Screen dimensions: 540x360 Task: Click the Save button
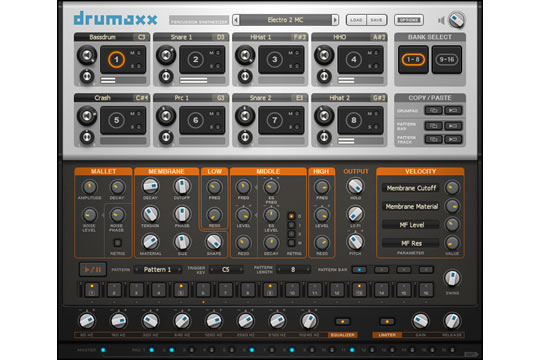376,20
